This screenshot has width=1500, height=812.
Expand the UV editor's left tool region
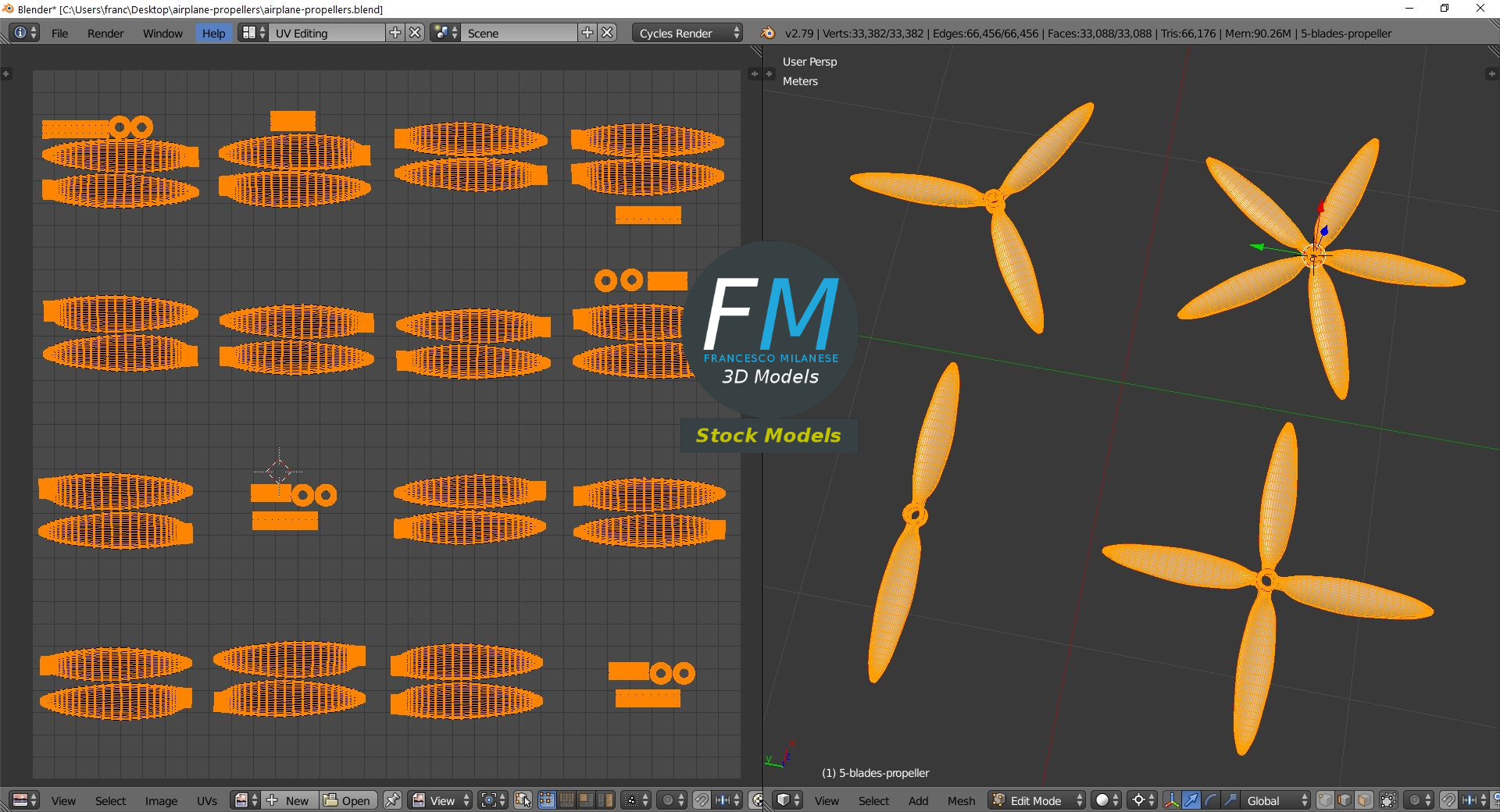click(5, 74)
